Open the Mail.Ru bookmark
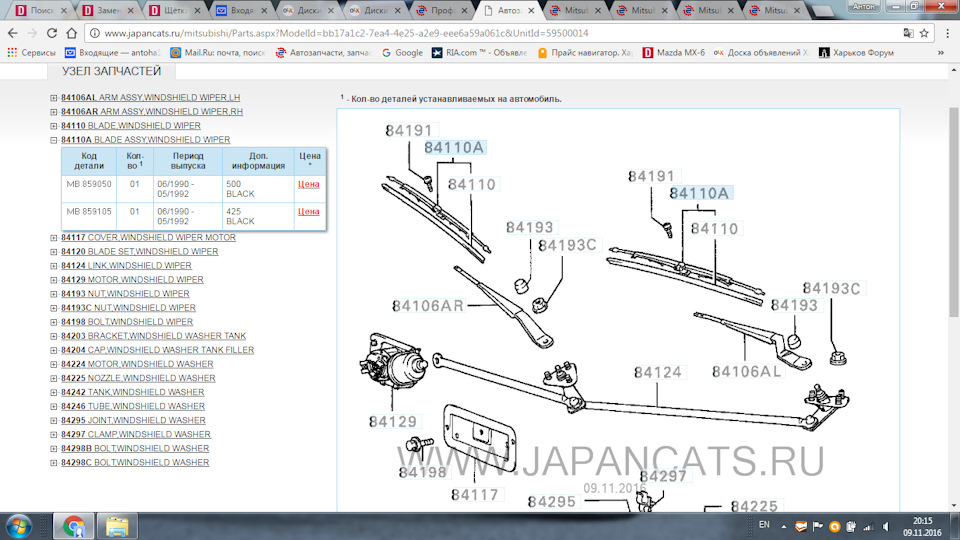The height and width of the screenshot is (540, 960). [217, 53]
